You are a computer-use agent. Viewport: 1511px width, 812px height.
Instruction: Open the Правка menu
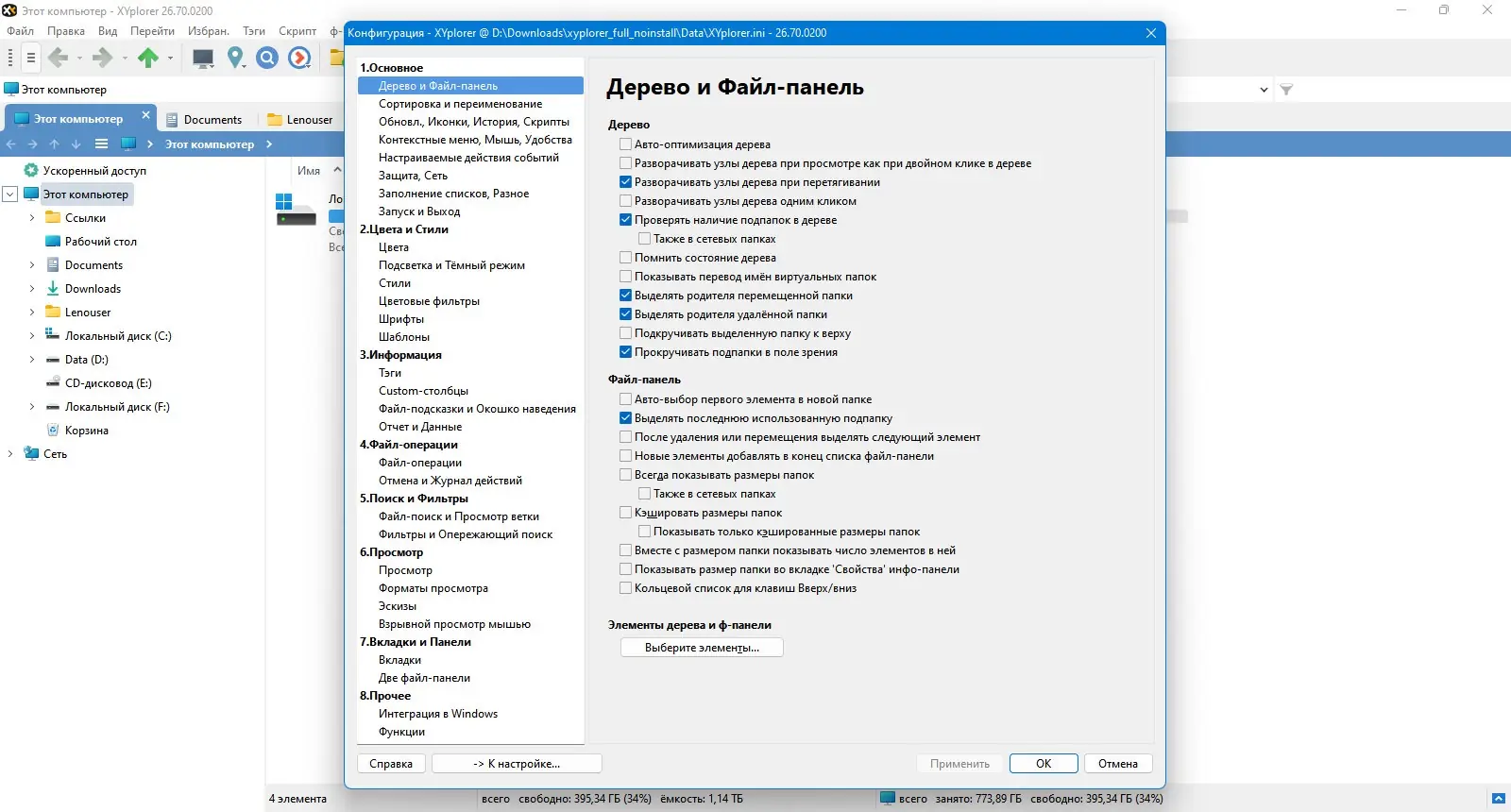[x=66, y=31]
